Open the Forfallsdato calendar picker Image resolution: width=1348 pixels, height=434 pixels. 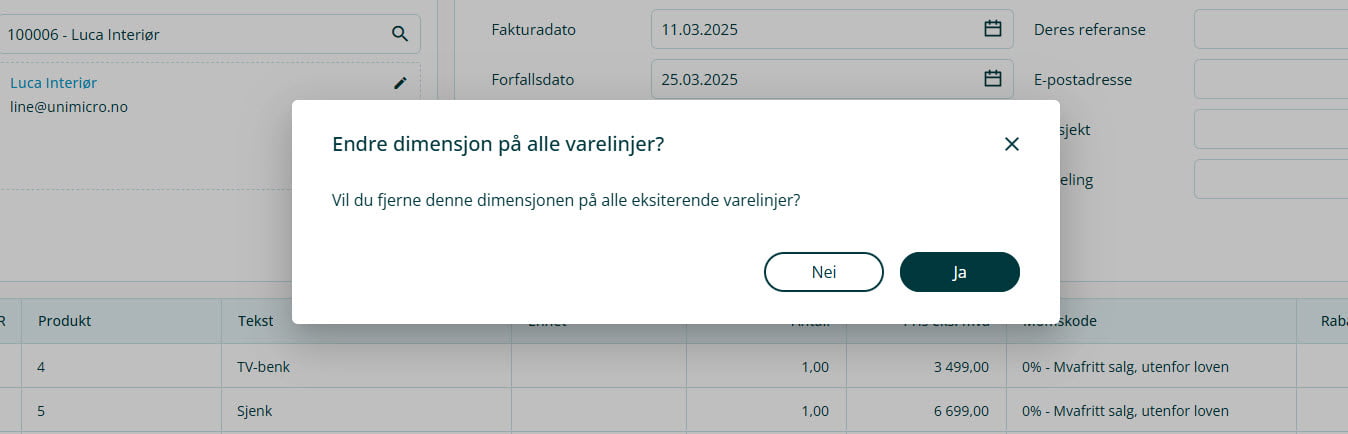[992, 79]
